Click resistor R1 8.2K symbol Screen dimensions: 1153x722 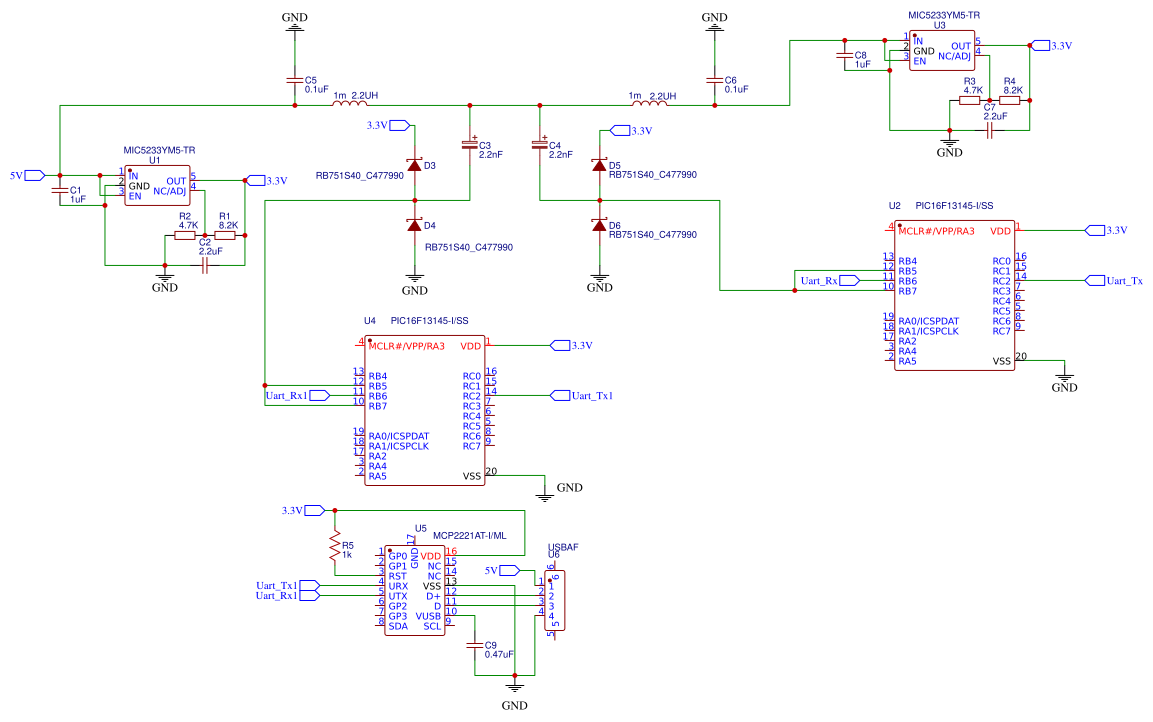coord(225,235)
